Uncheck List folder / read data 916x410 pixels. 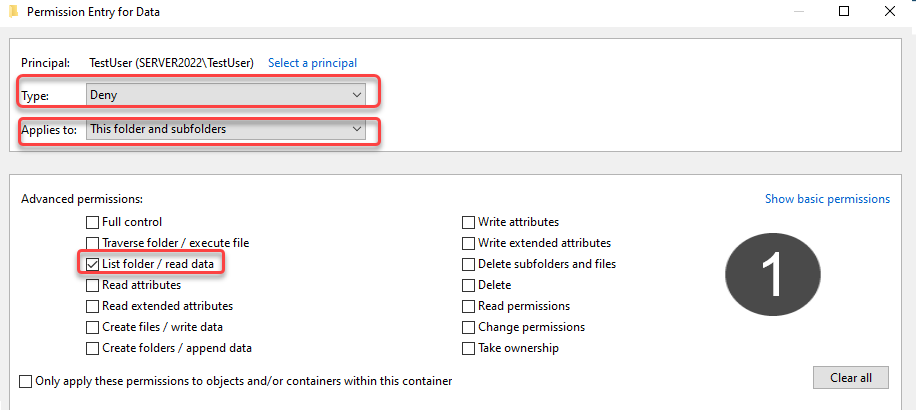point(92,264)
